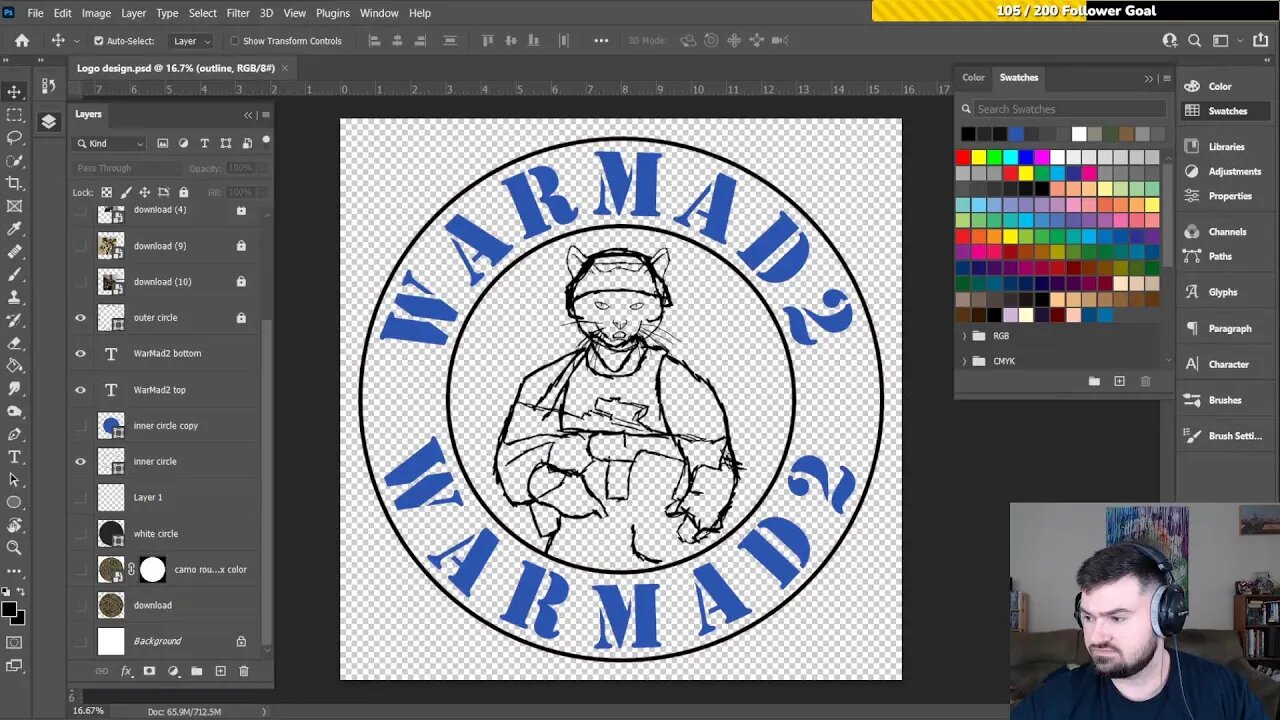
Task: Click the Home icon in options bar
Action: coord(22,41)
